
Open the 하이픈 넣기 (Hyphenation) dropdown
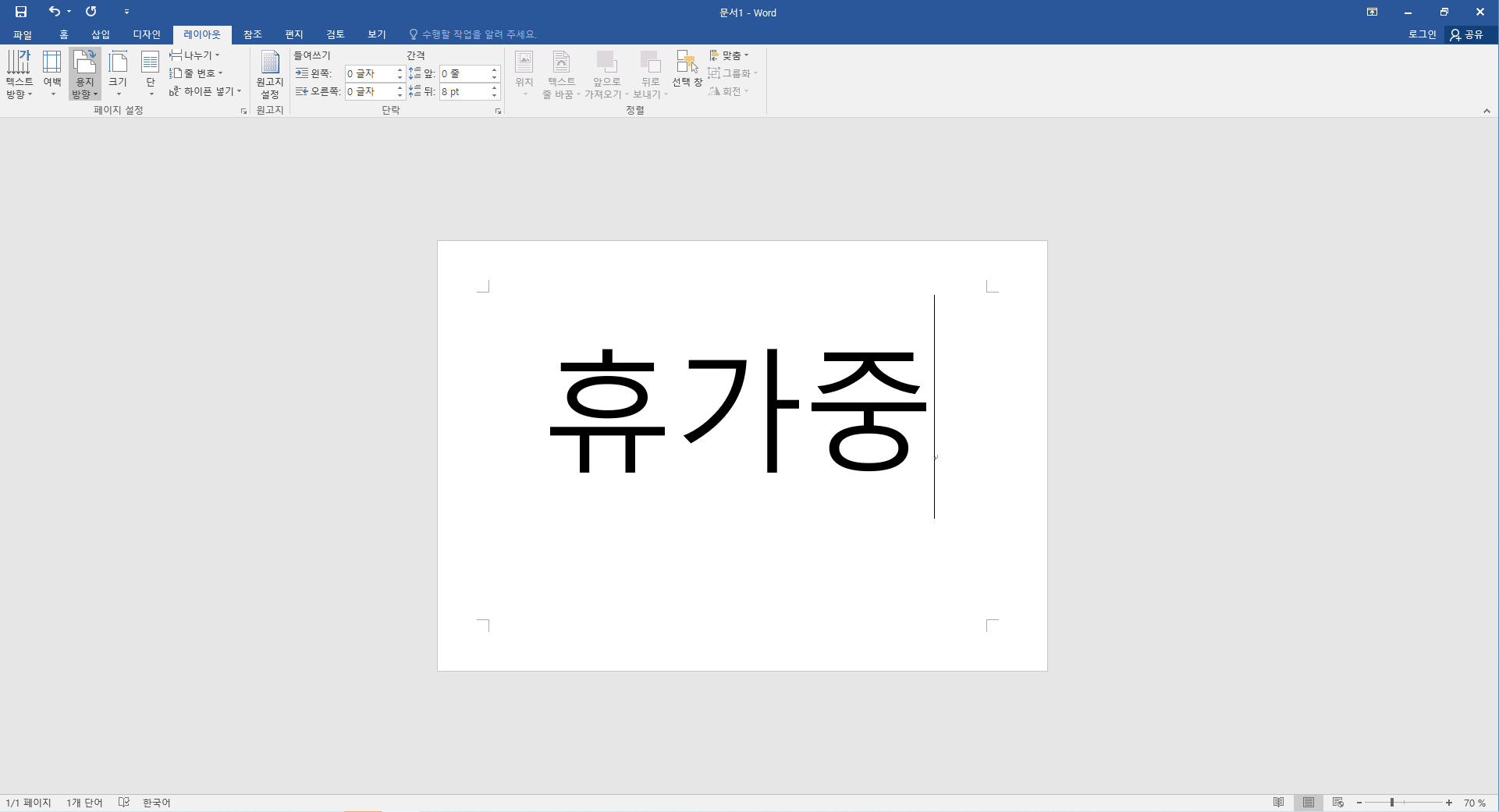(205, 91)
